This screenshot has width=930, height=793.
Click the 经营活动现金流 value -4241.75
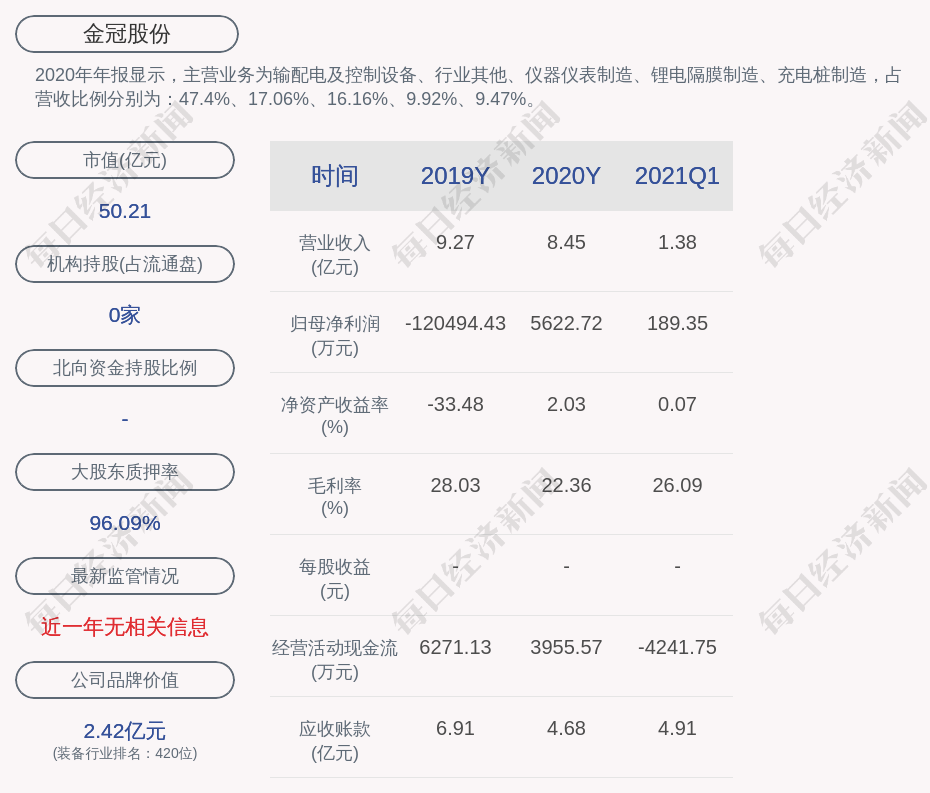tap(677, 648)
